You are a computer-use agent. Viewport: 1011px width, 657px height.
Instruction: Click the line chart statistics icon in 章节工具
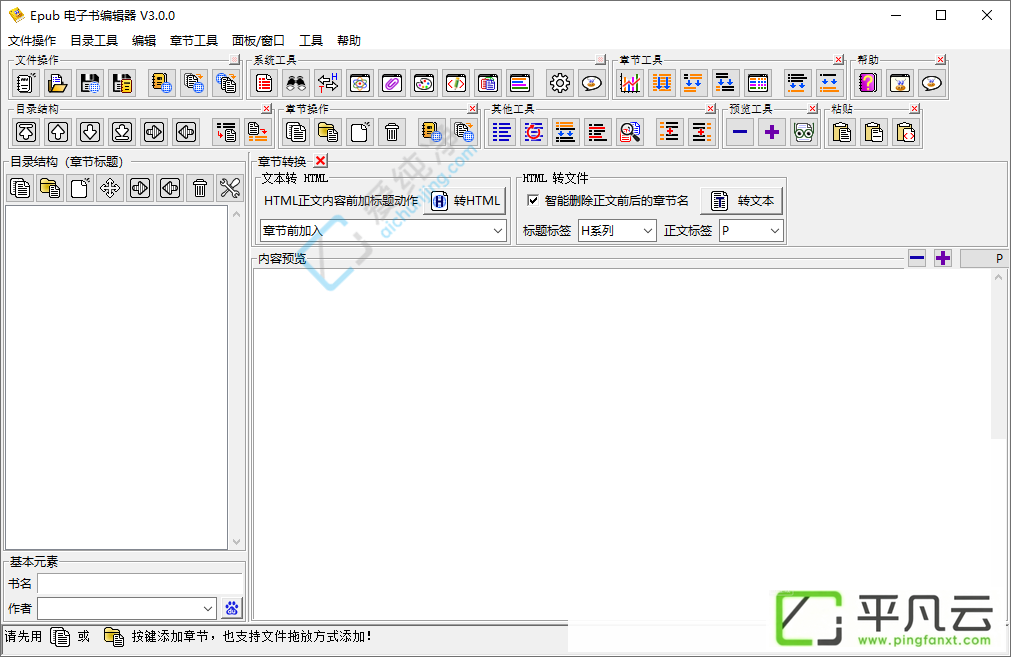pyautogui.click(x=630, y=83)
